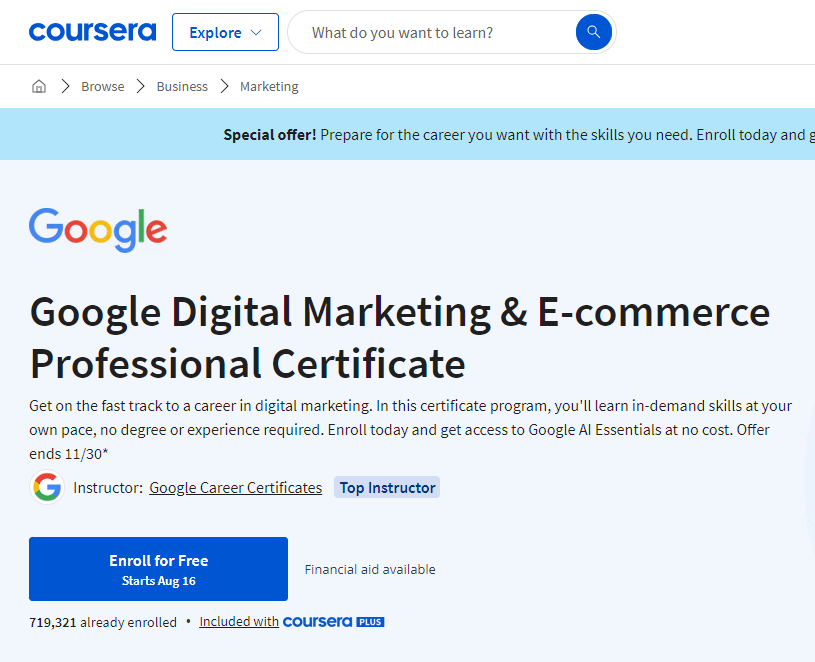Click the Google G instructor avatar

[47, 488]
